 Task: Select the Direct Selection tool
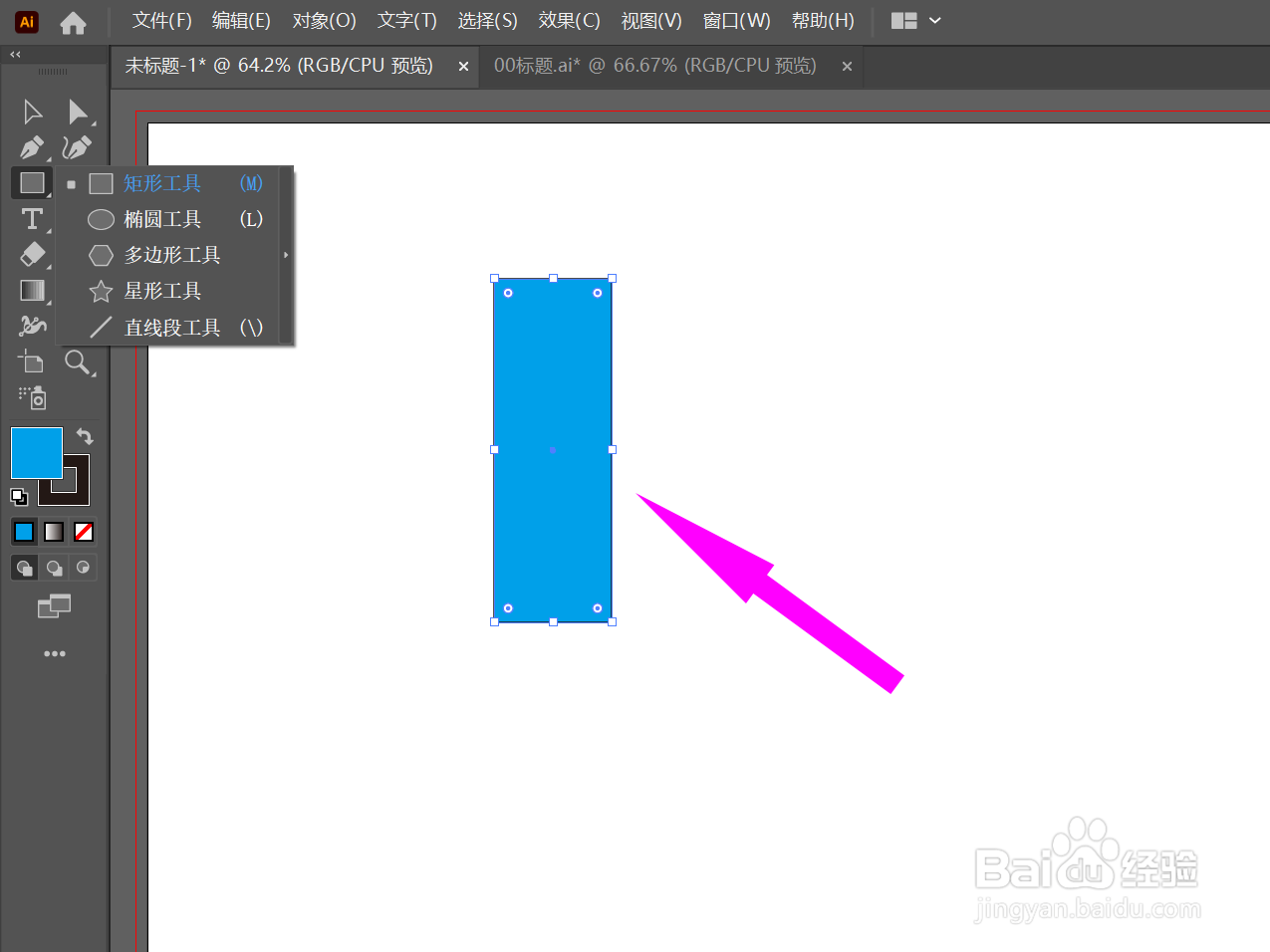tap(77, 111)
